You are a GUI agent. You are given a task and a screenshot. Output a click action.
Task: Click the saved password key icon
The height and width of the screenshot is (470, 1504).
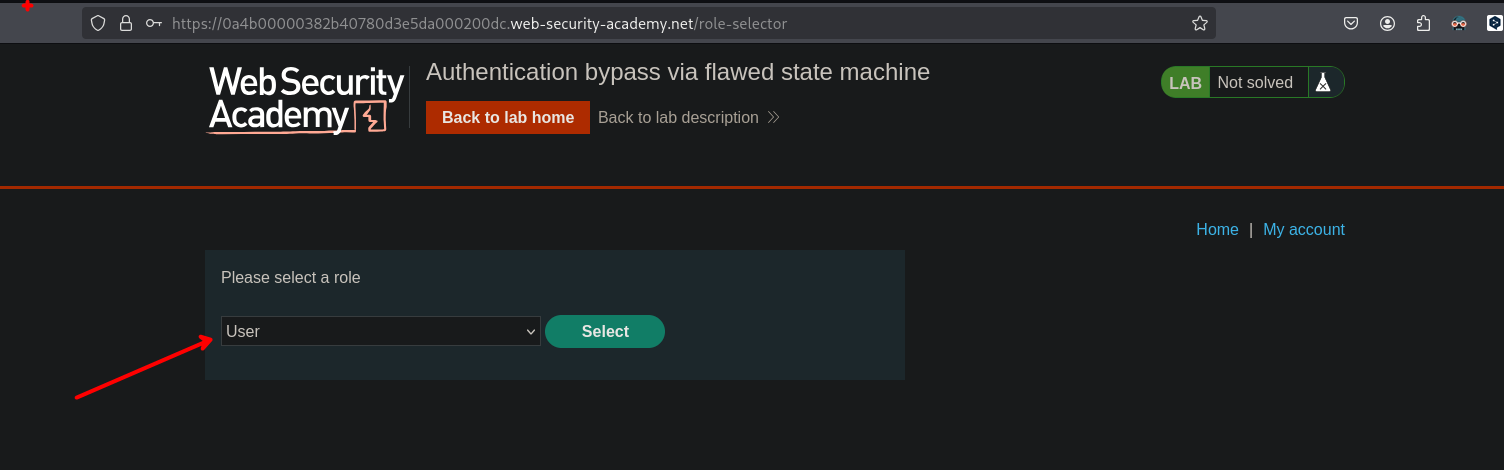(x=153, y=23)
